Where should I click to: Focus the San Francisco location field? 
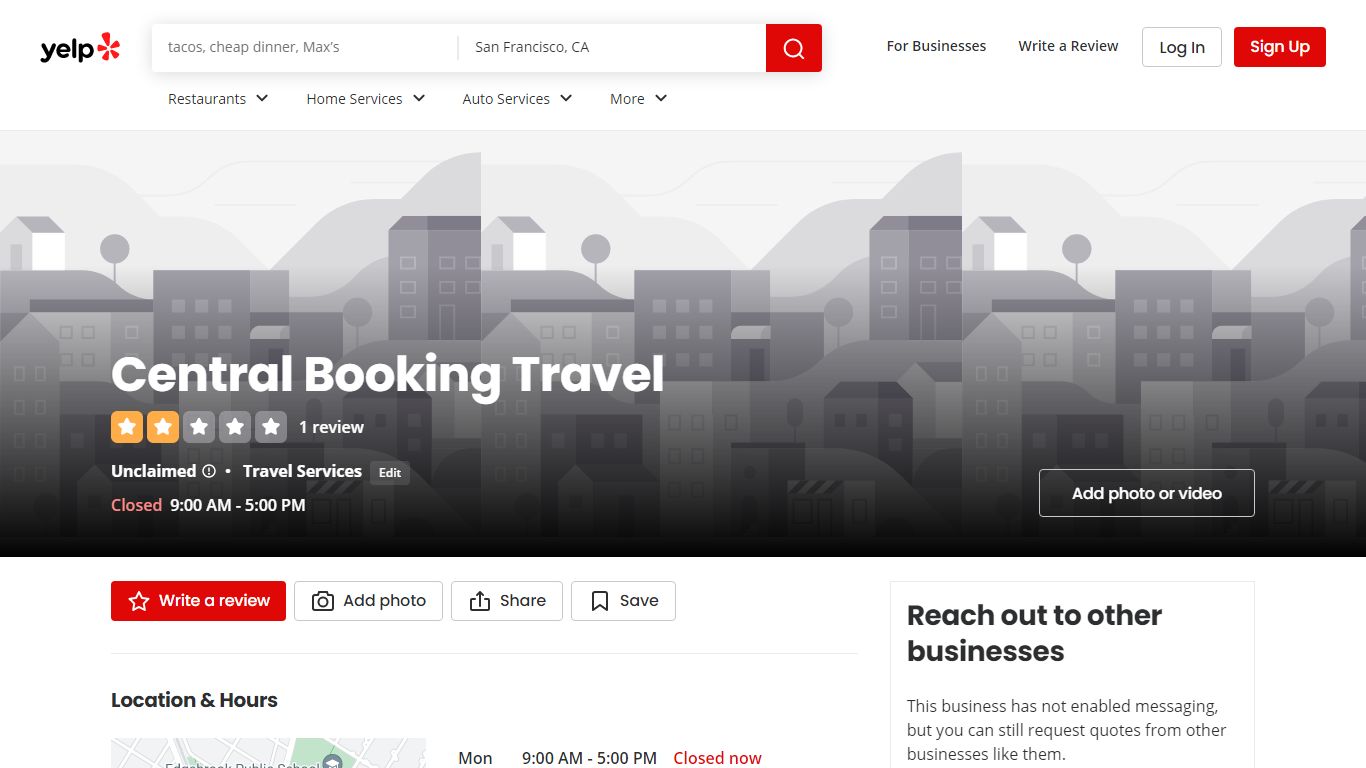[612, 47]
